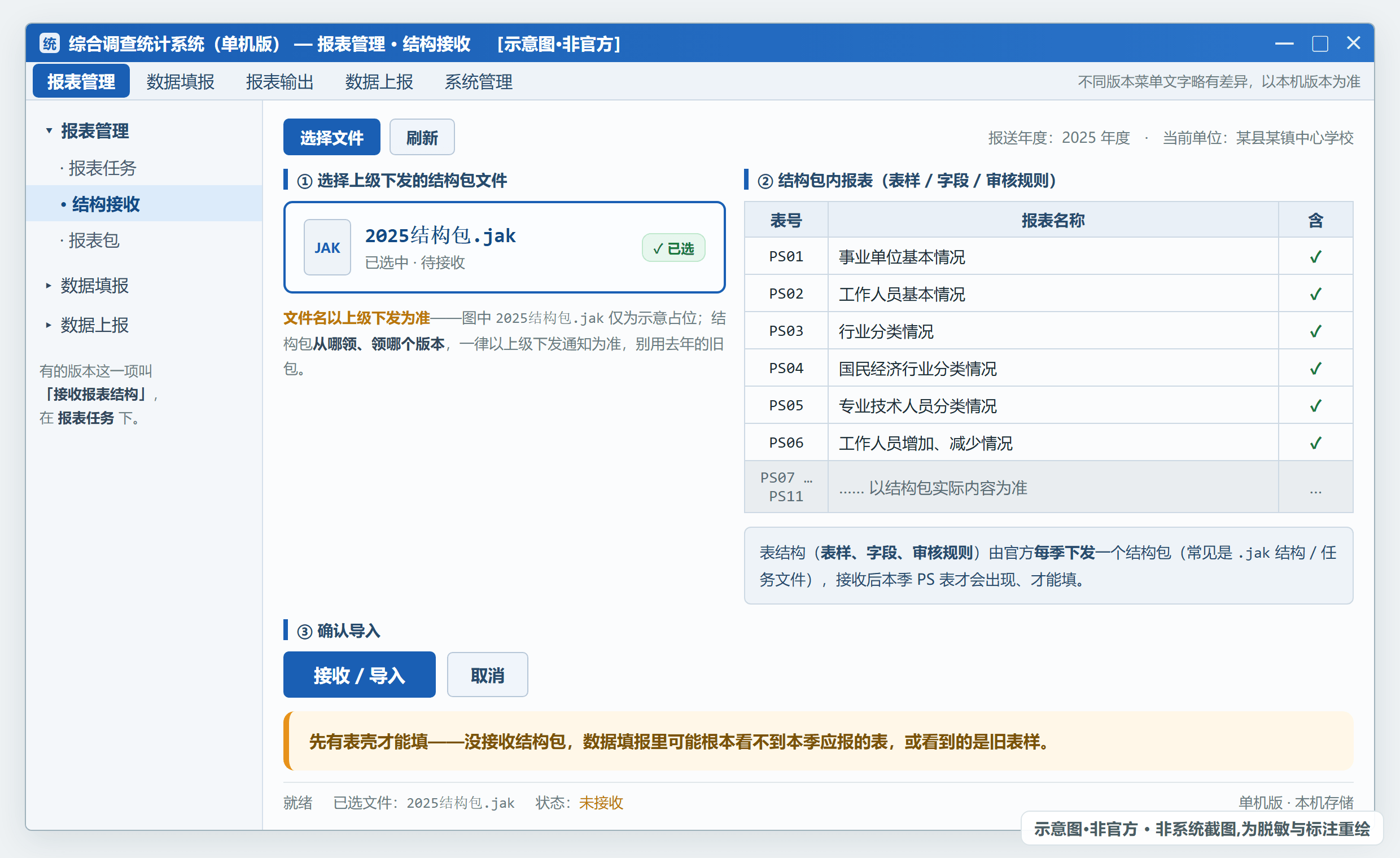Click the 刷新 button
The image size is (1400, 858).
(x=422, y=137)
